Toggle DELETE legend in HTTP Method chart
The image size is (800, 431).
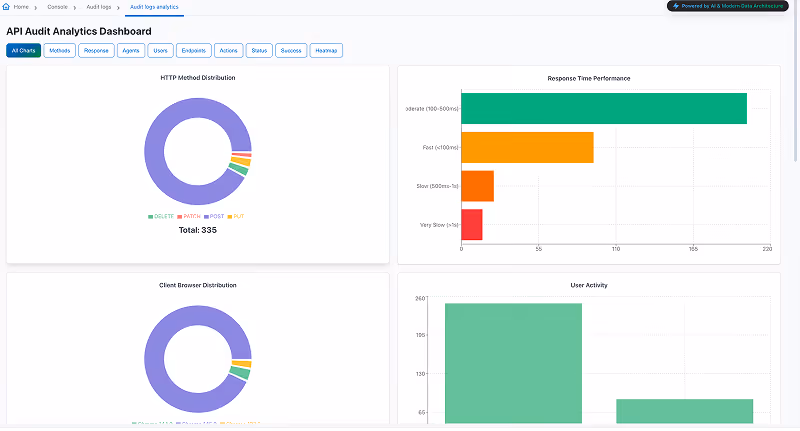pyautogui.click(x=161, y=216)
